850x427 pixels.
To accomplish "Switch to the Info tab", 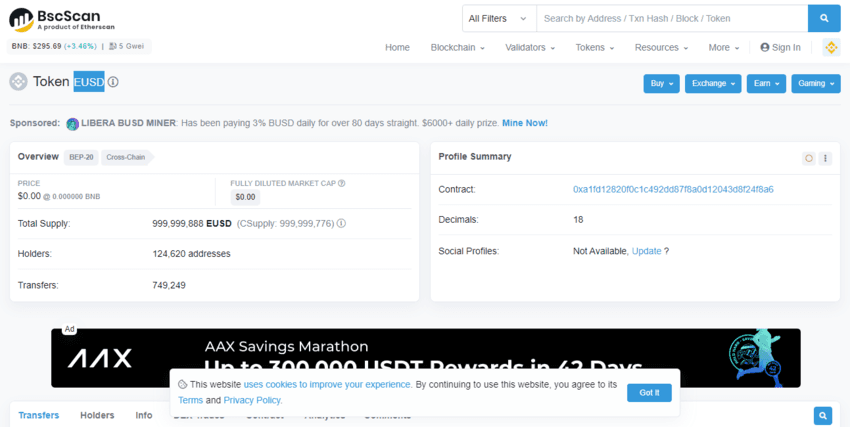I will tap(144, 416).
